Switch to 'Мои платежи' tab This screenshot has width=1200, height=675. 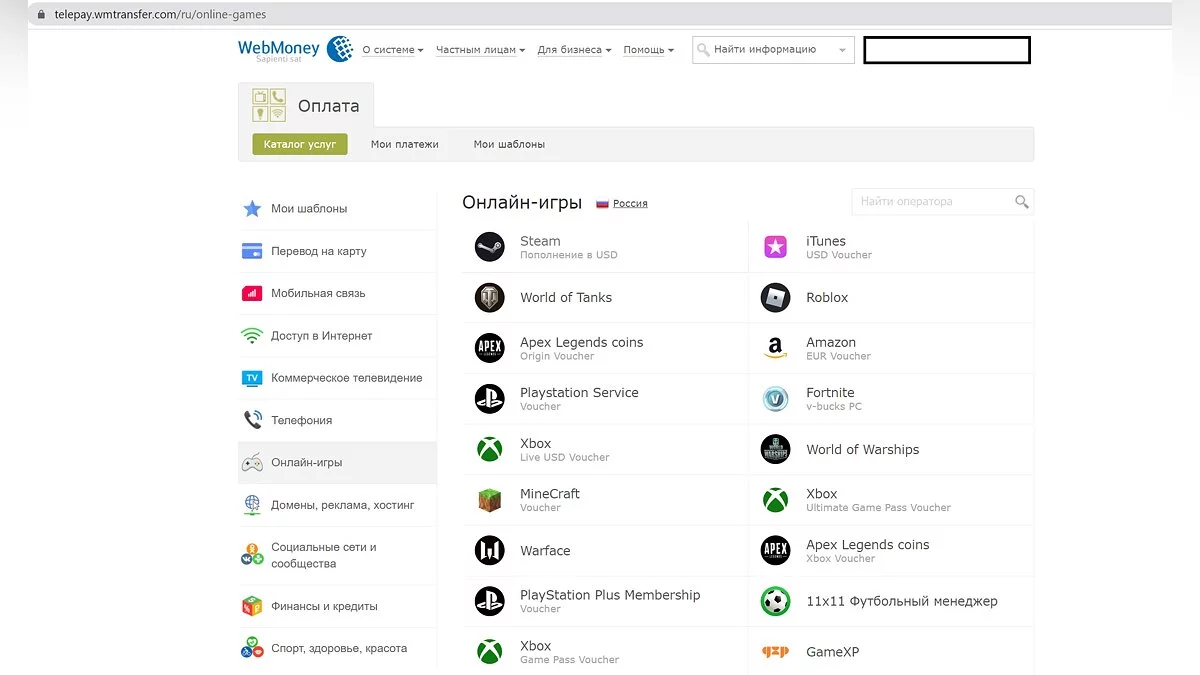tap(404, 144)
